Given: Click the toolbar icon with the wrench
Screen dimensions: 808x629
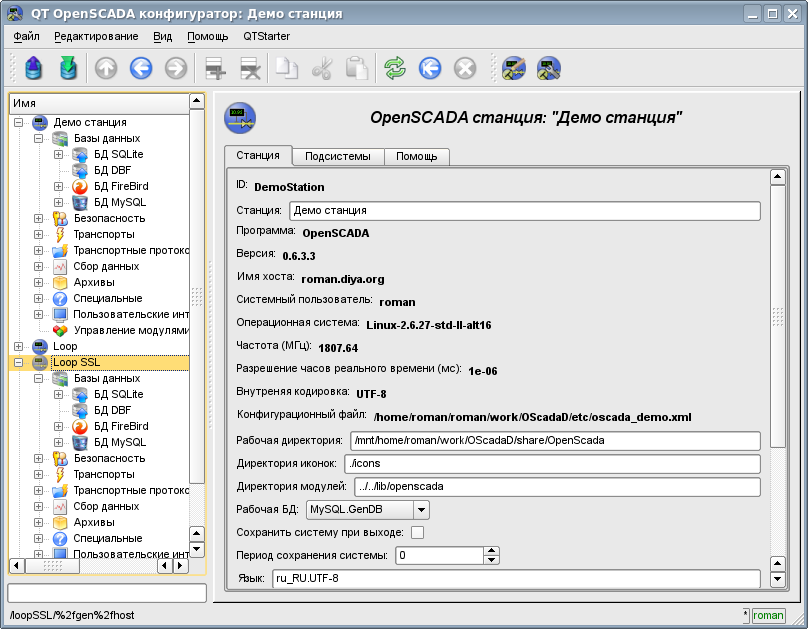Looking at the screenshot, I should click(549, 68).
